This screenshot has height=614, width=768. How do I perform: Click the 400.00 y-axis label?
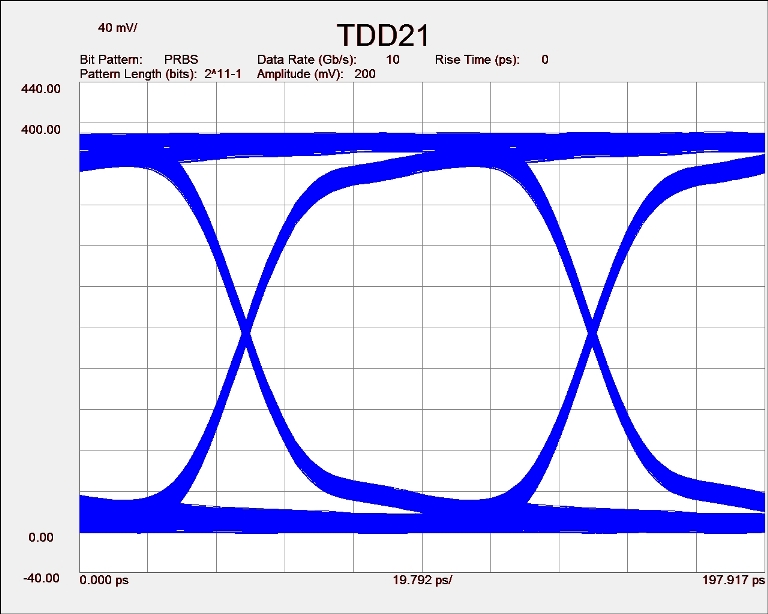41,130
